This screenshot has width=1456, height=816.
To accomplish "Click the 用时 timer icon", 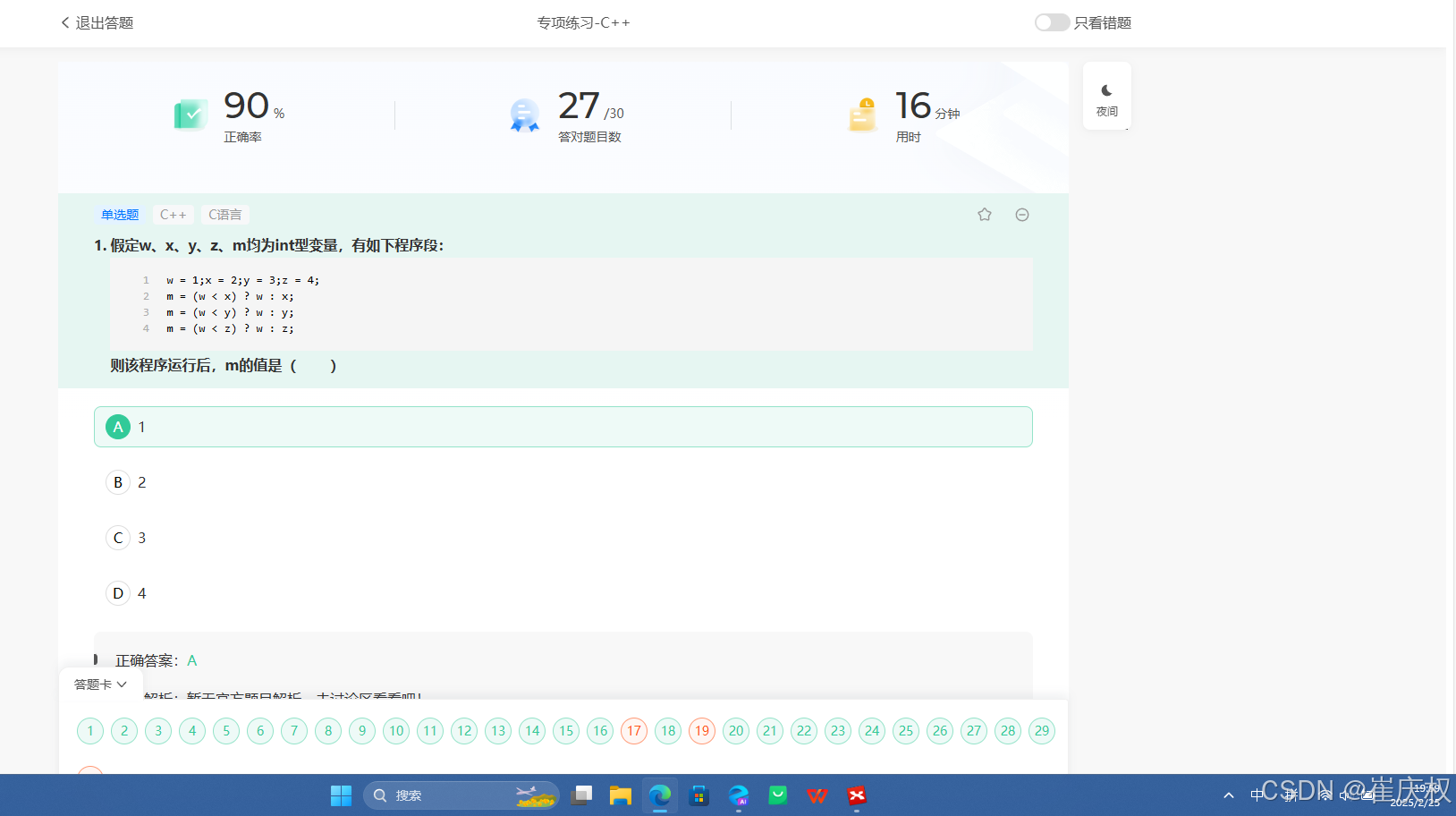I will (x=863, y=115).
